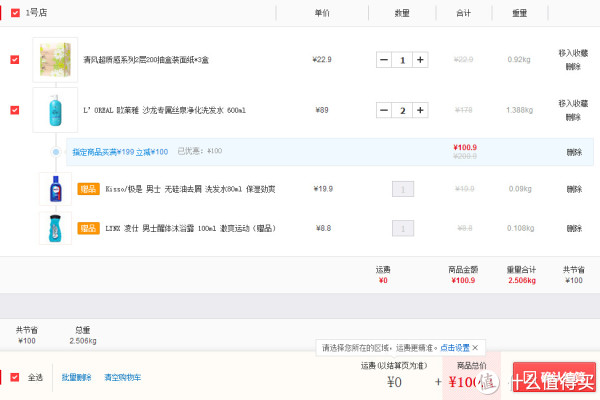600x400 pixels.
Task: Click the LYNX gift 赠品 badge
Action: click(x=88, y=229)
